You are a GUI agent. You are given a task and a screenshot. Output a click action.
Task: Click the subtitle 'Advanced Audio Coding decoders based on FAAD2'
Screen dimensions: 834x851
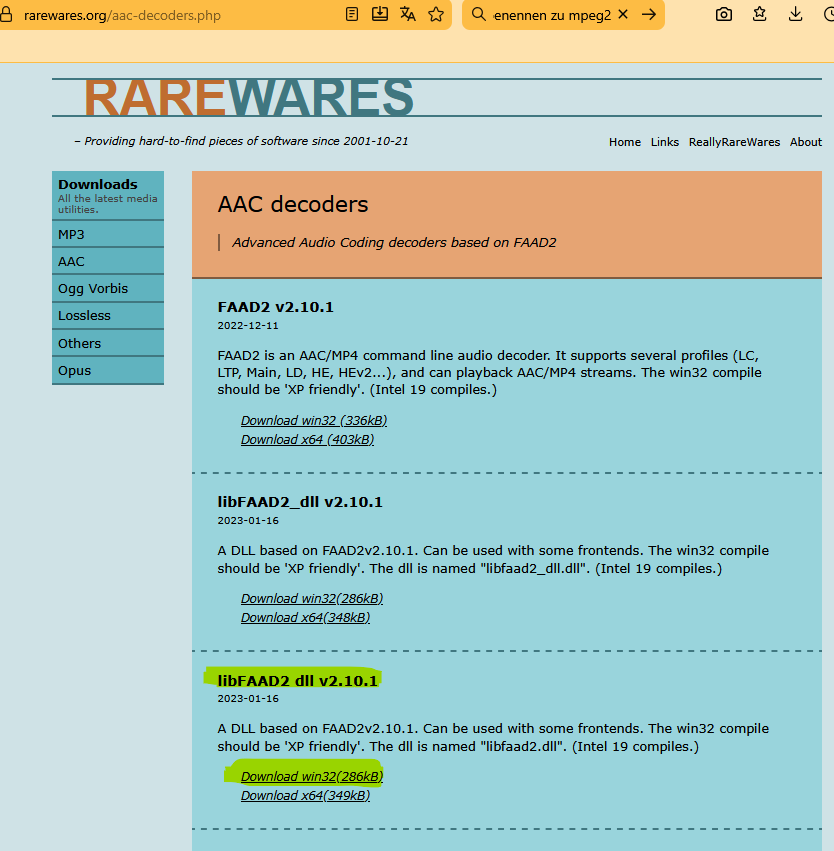click(394, 243)
